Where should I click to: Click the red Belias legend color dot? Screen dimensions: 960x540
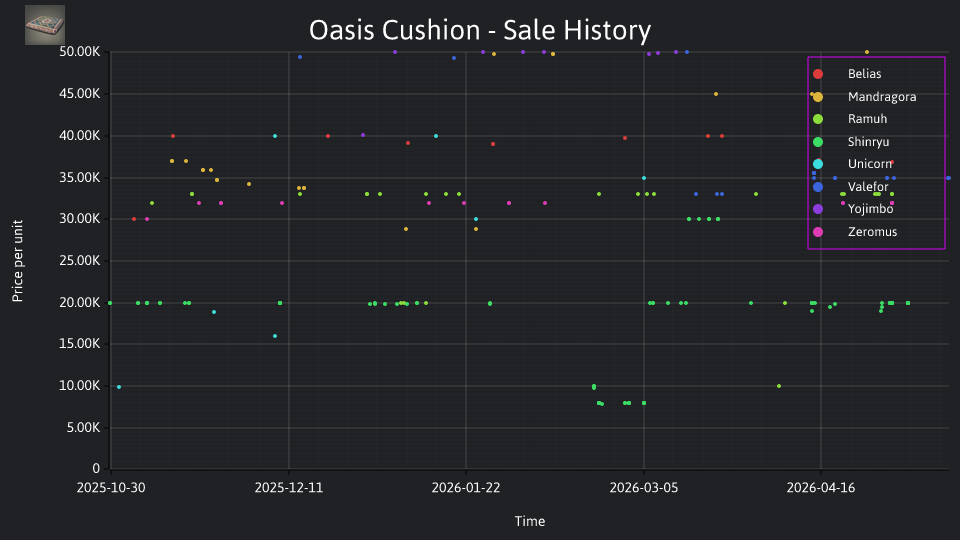[818, 74]
